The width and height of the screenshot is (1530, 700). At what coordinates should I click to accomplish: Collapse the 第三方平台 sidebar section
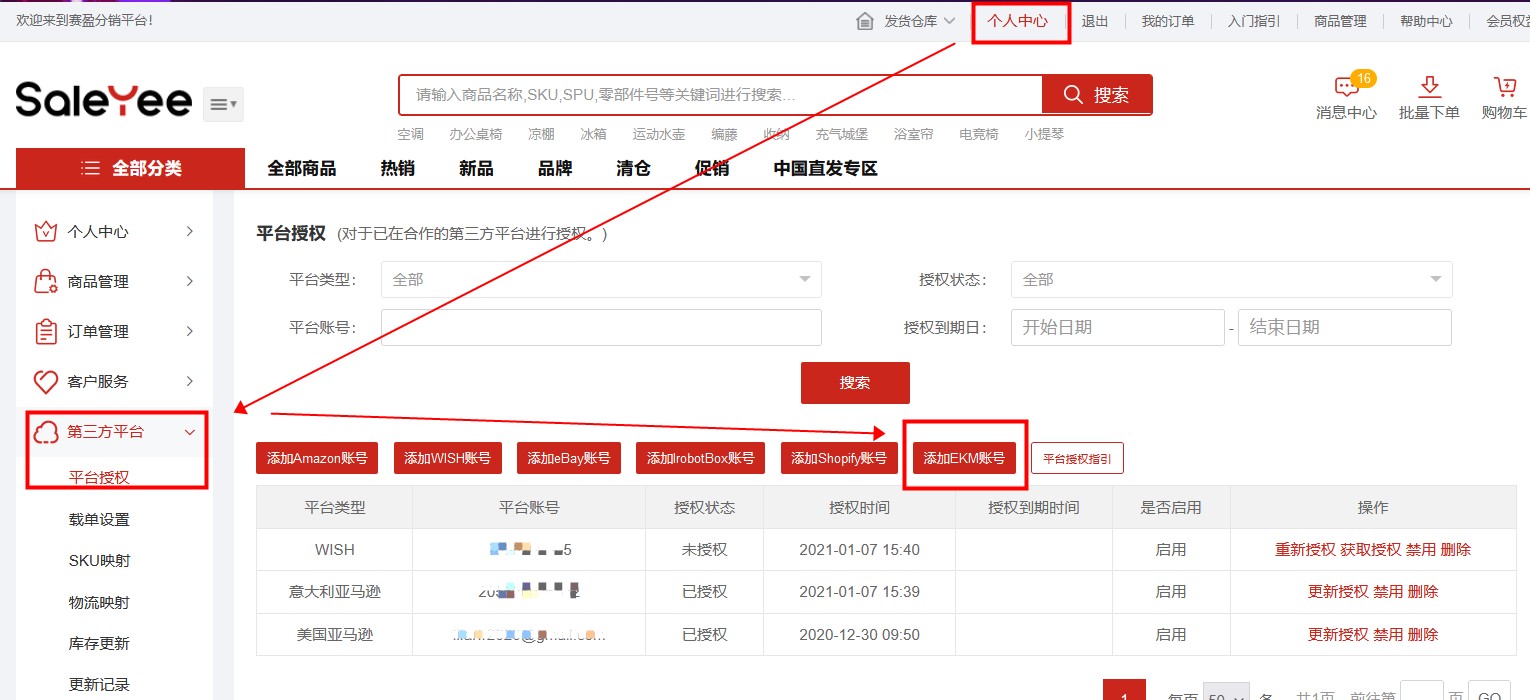click(x=189, y=432)
